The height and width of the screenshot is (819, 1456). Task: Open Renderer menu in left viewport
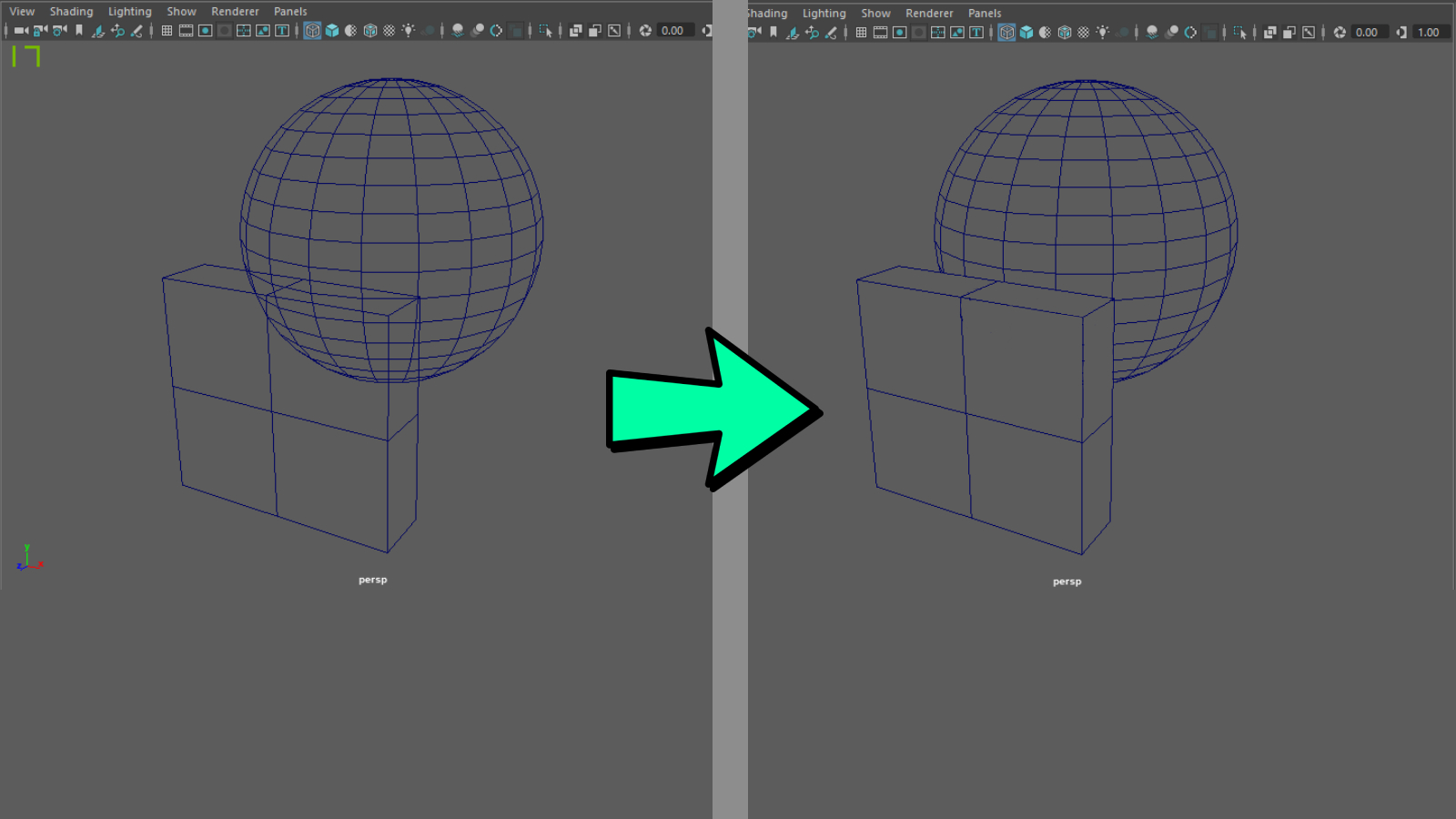pyautogui.click(x=235, y=11)
